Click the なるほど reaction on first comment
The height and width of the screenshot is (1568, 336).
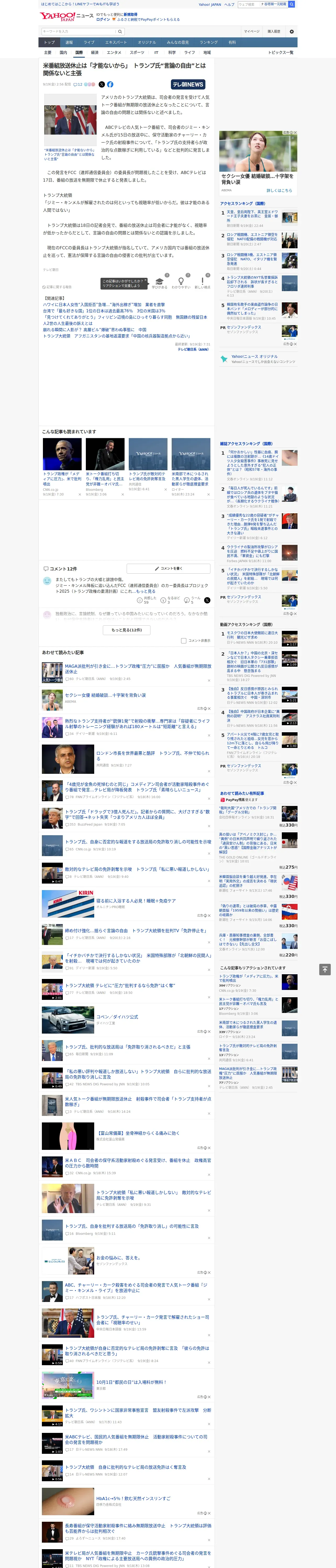[x=171, y=600]
